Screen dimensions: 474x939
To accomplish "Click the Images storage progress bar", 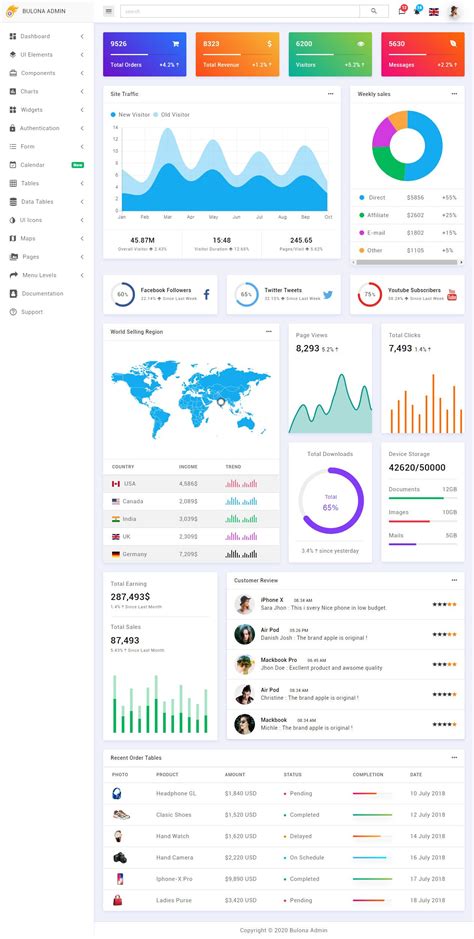I will [423, 521].
